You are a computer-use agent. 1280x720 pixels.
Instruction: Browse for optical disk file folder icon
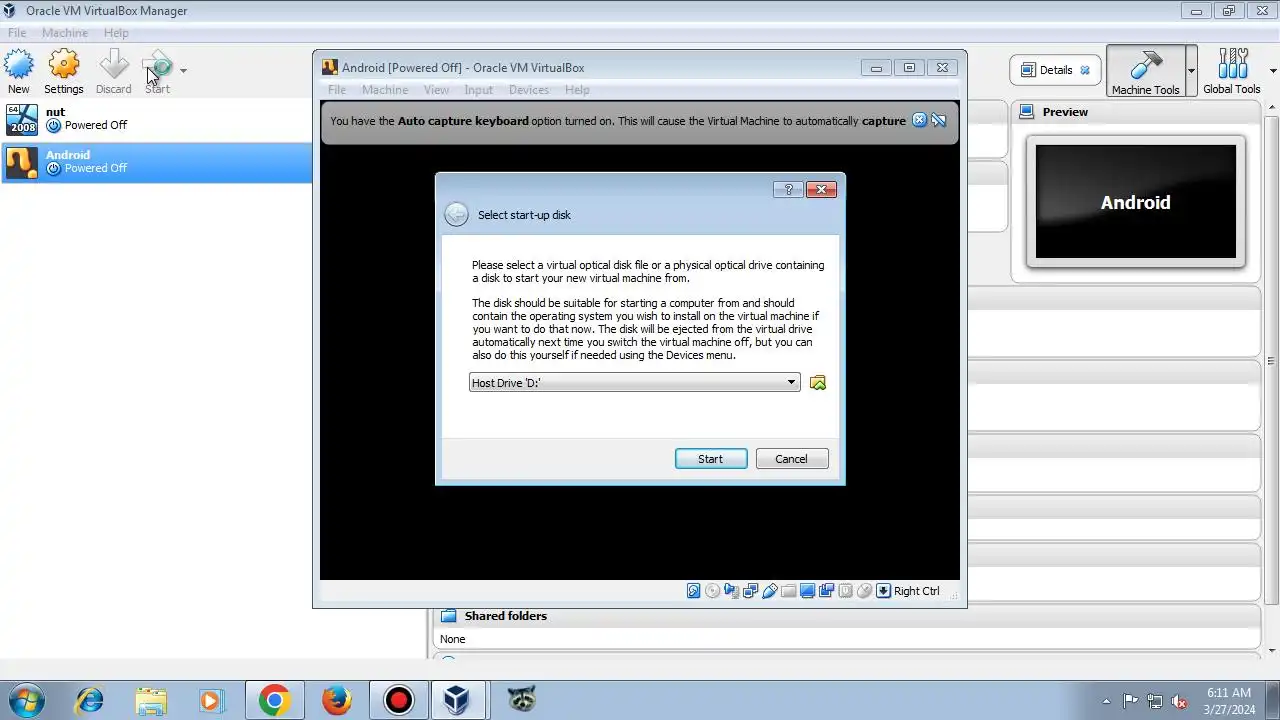coord(818,383)
